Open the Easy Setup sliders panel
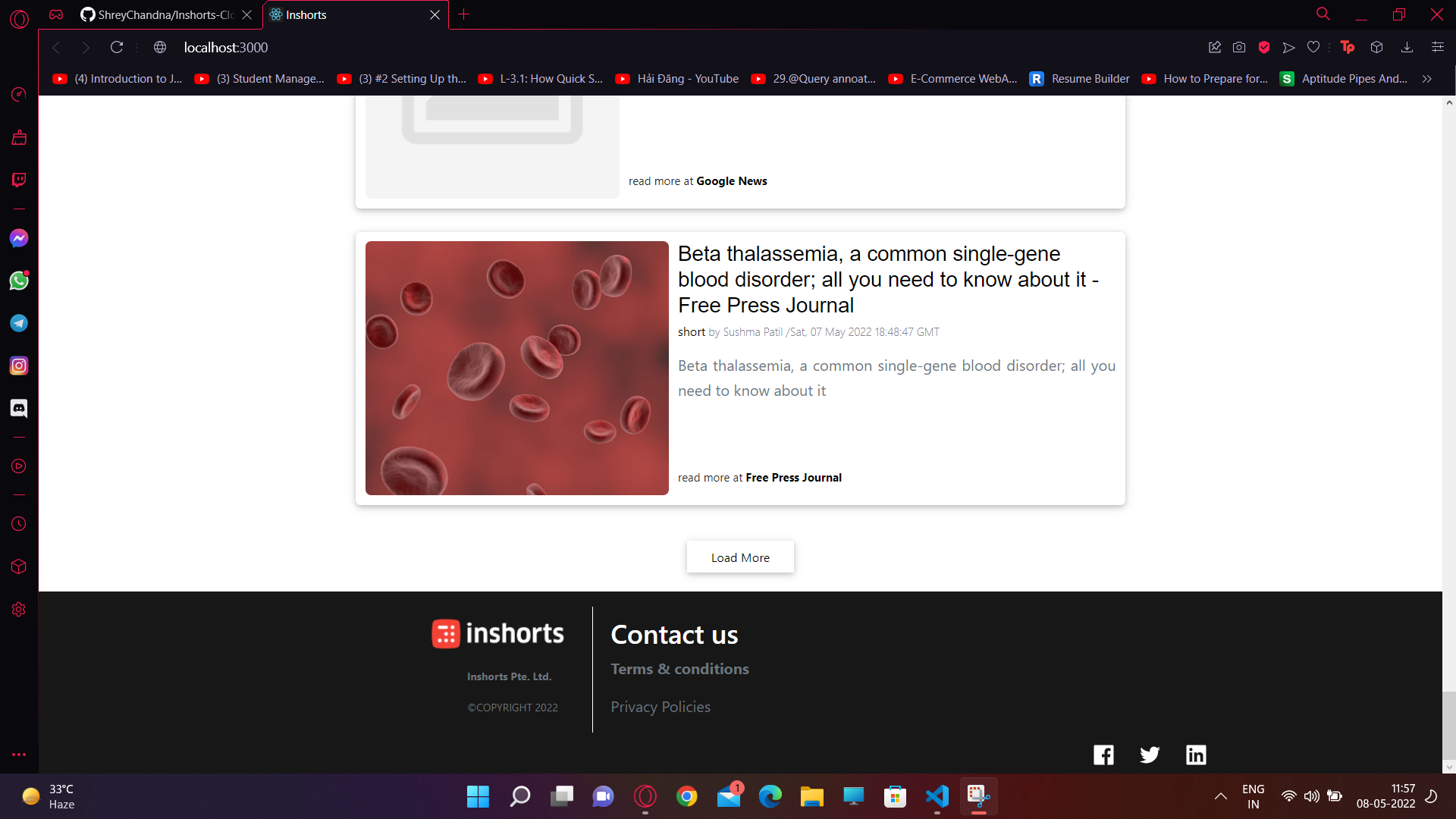The image size is (1456, 819). 1439,47
